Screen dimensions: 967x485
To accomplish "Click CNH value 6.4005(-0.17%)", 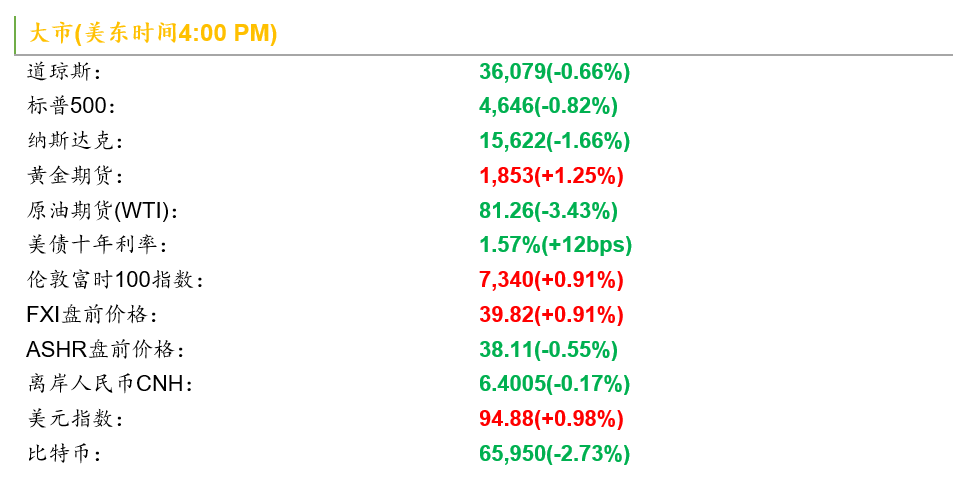I will (554, 384).
